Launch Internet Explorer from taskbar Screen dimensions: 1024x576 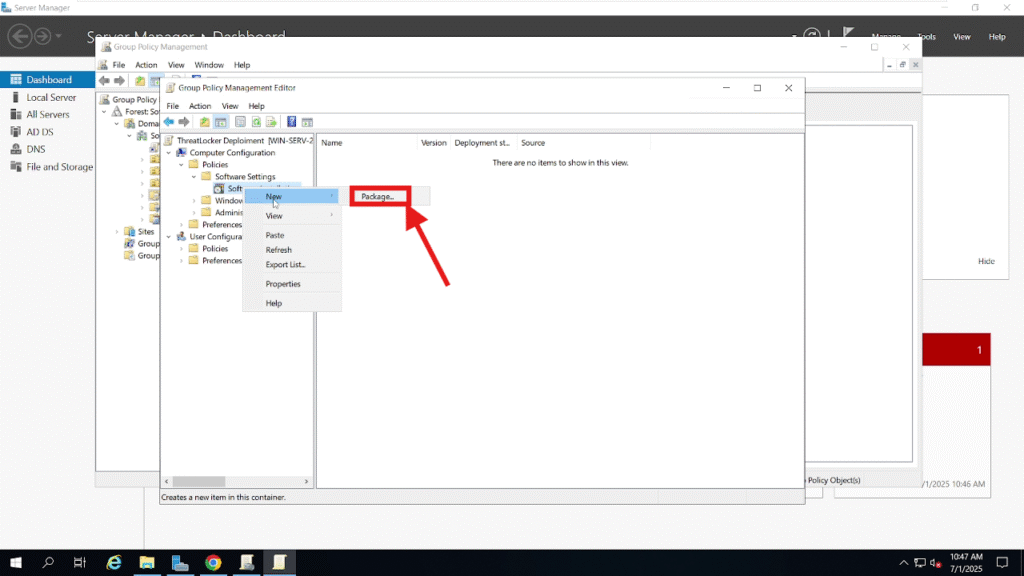click(x=114, y=562)
